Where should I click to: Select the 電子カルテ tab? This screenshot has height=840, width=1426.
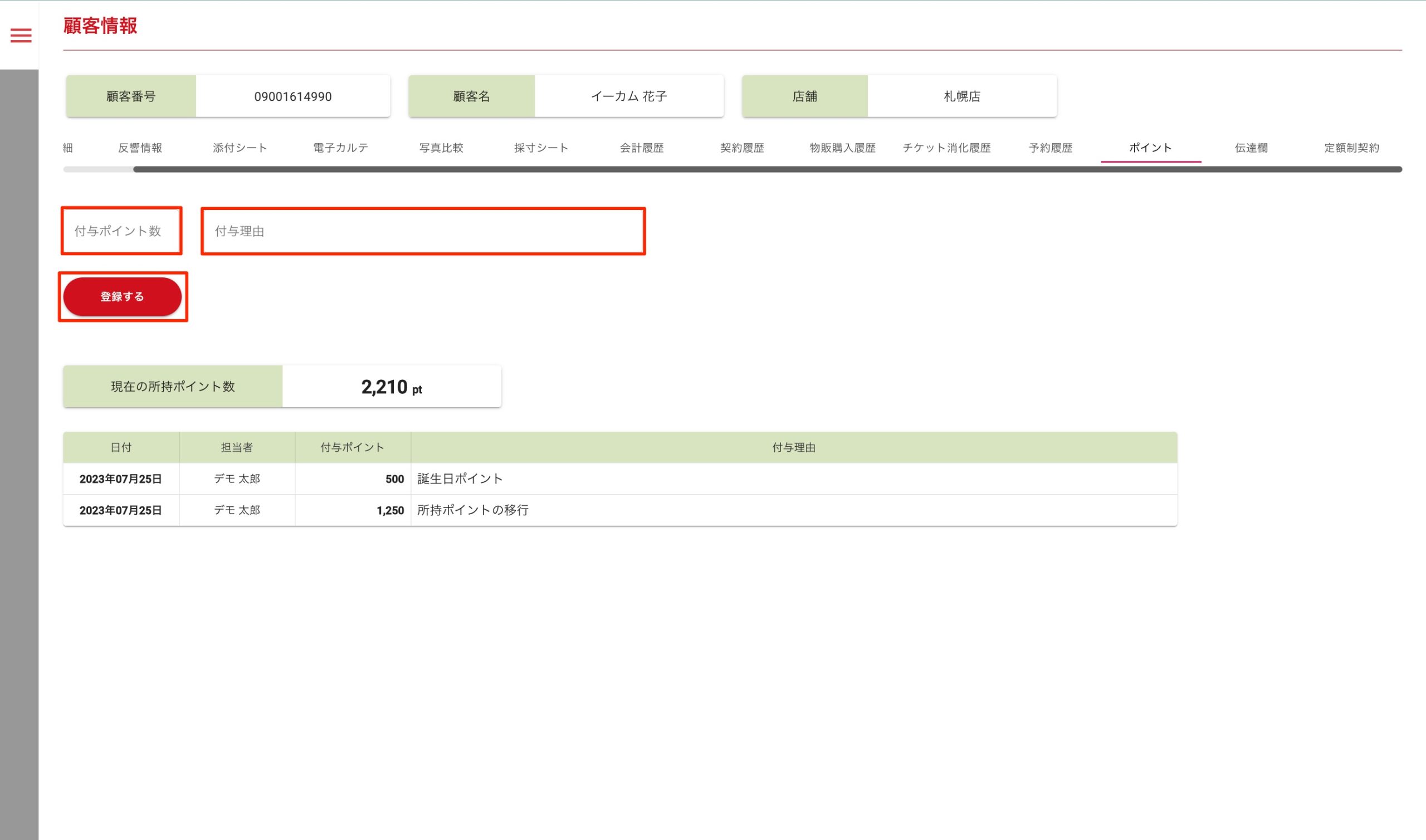click(341, 148)
